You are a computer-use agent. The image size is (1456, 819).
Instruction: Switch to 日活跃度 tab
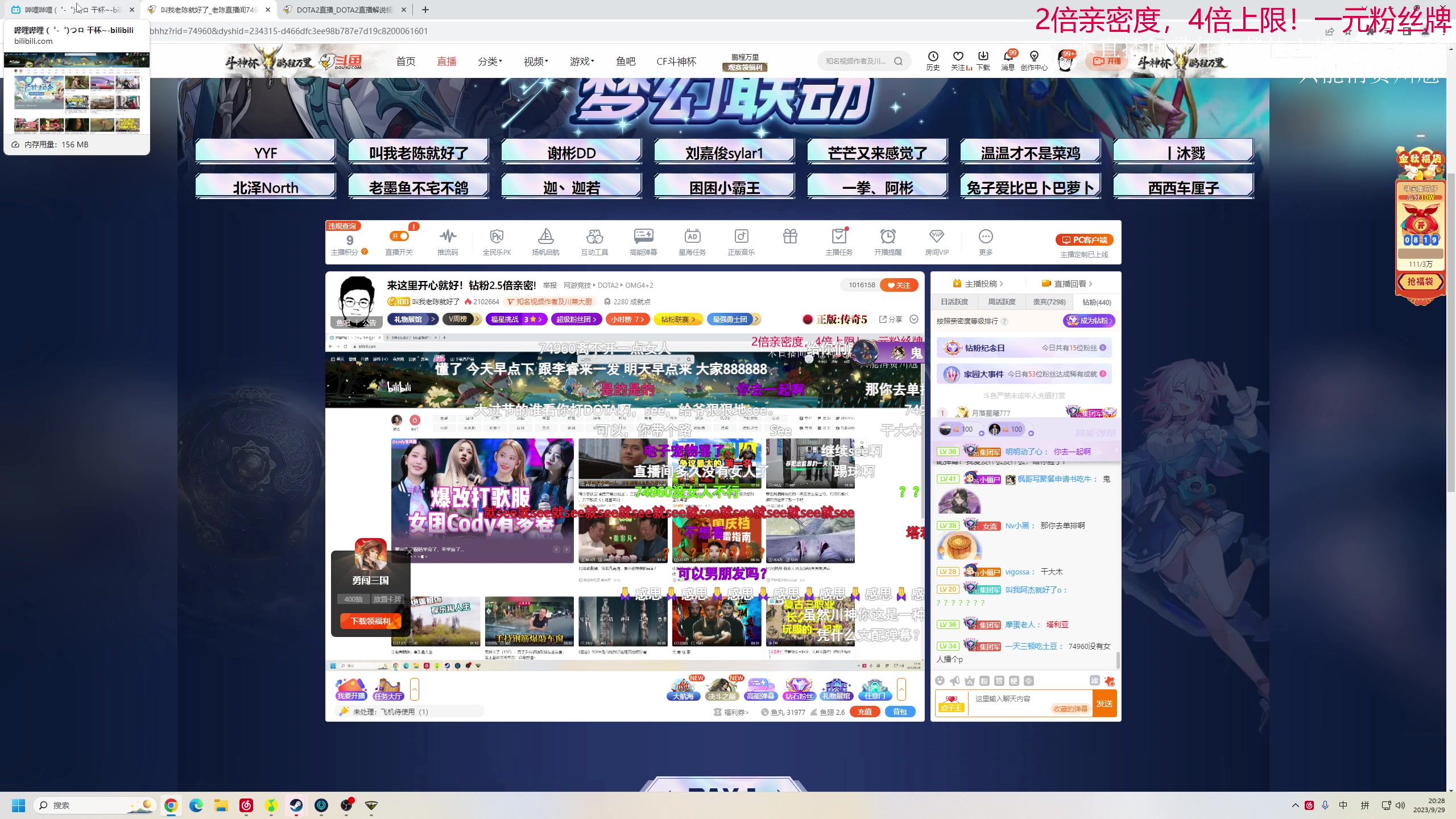click(954, 302)
